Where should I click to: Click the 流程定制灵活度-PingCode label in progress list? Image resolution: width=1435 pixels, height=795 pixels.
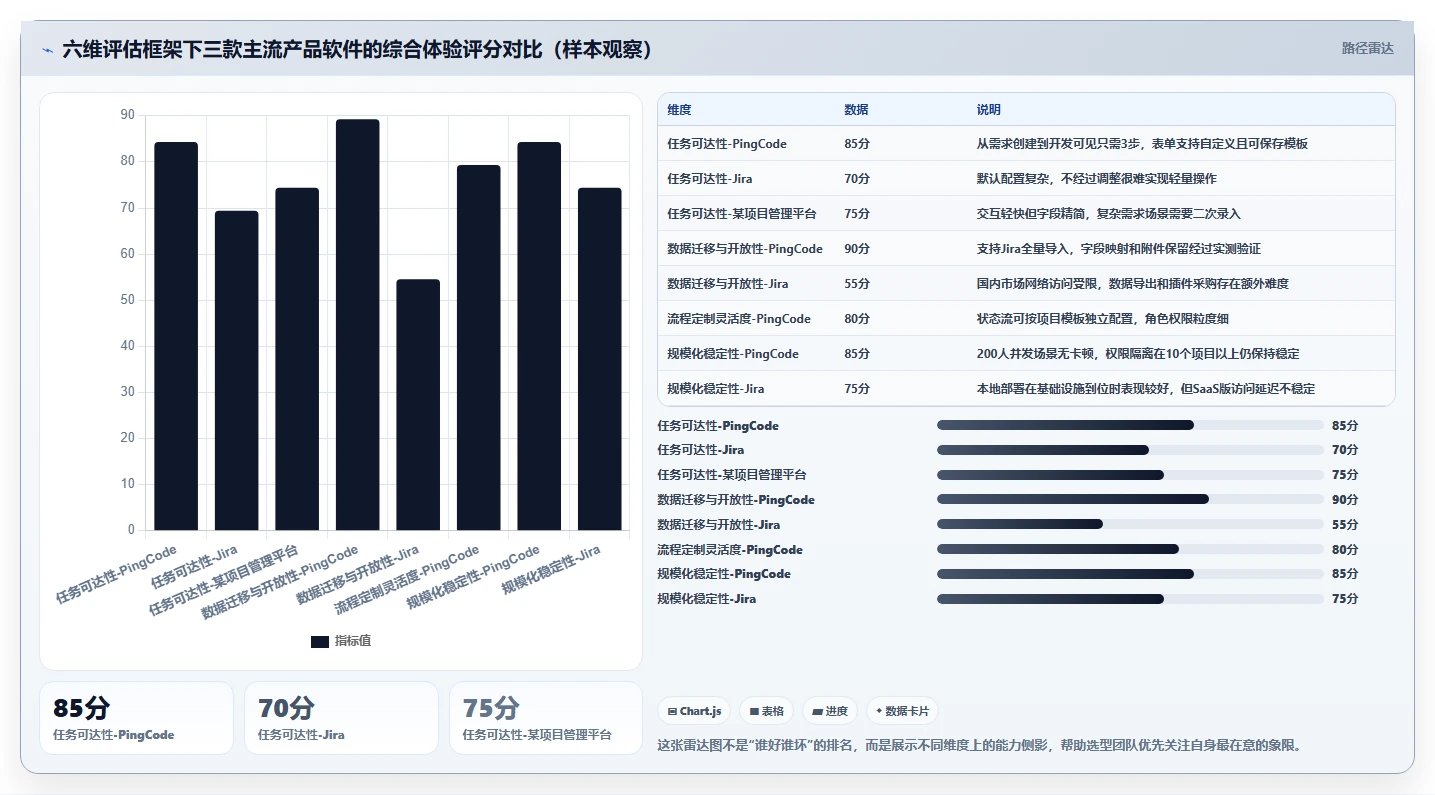730,550
